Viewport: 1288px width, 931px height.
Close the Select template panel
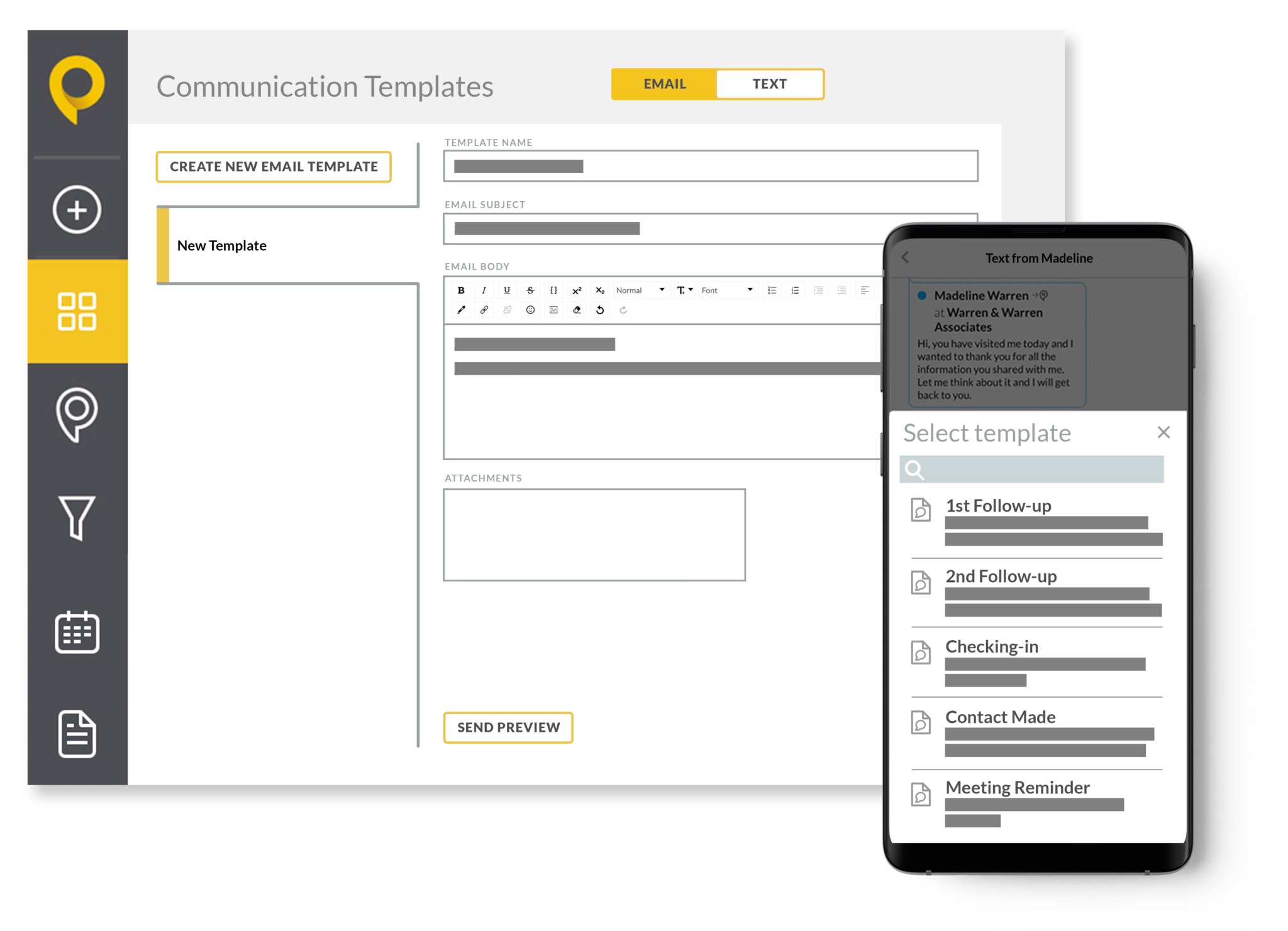[x=1164, y=432]
